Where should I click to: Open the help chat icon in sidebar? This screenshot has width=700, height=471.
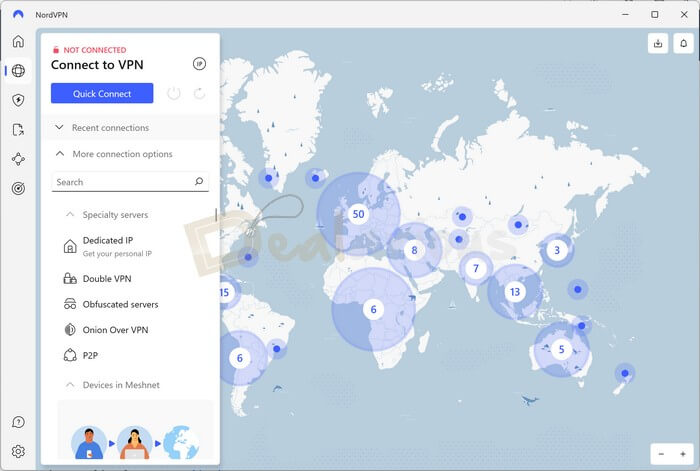18,422
